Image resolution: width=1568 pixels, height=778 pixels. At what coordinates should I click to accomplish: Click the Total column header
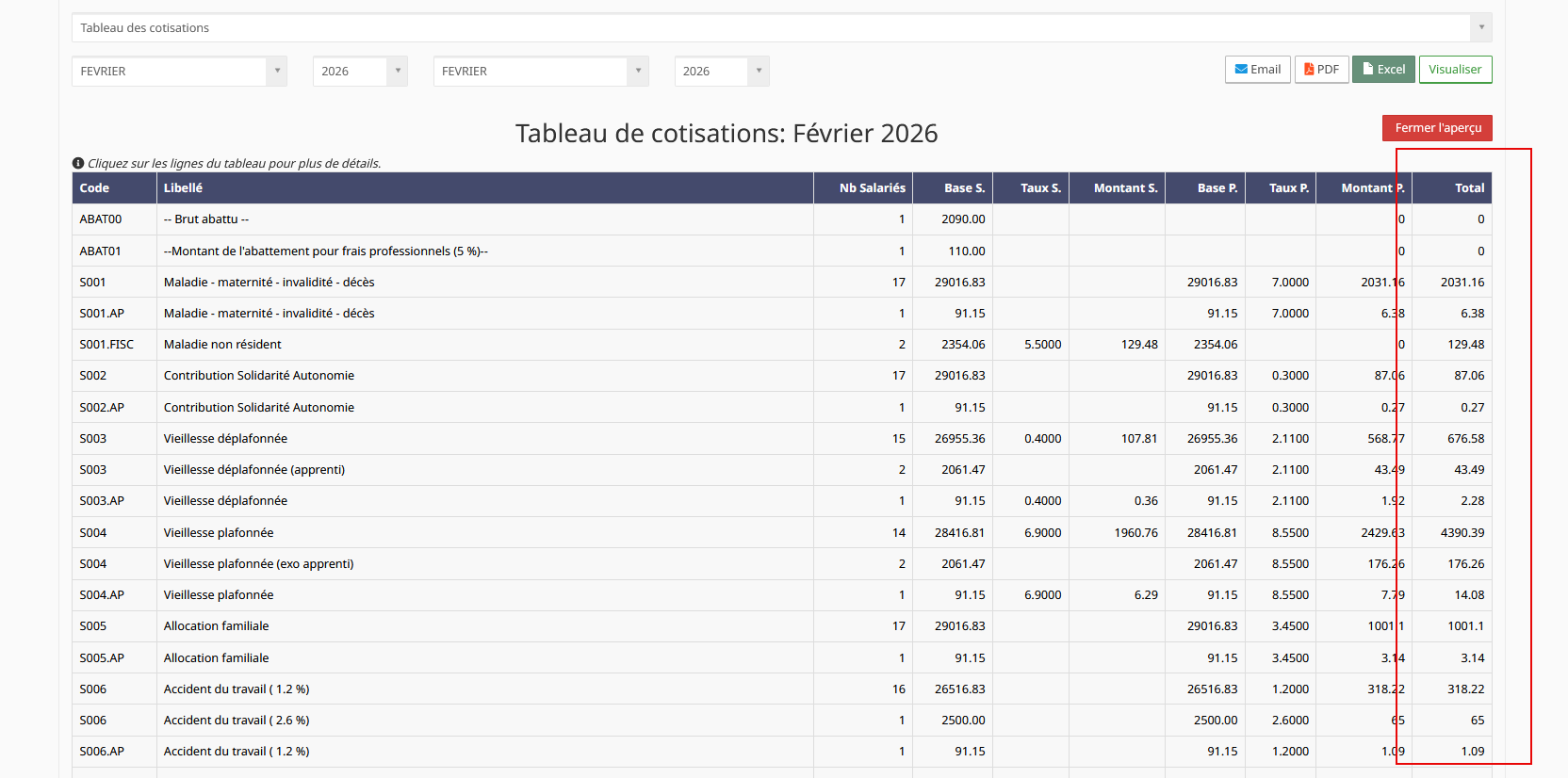(1452, 188)
